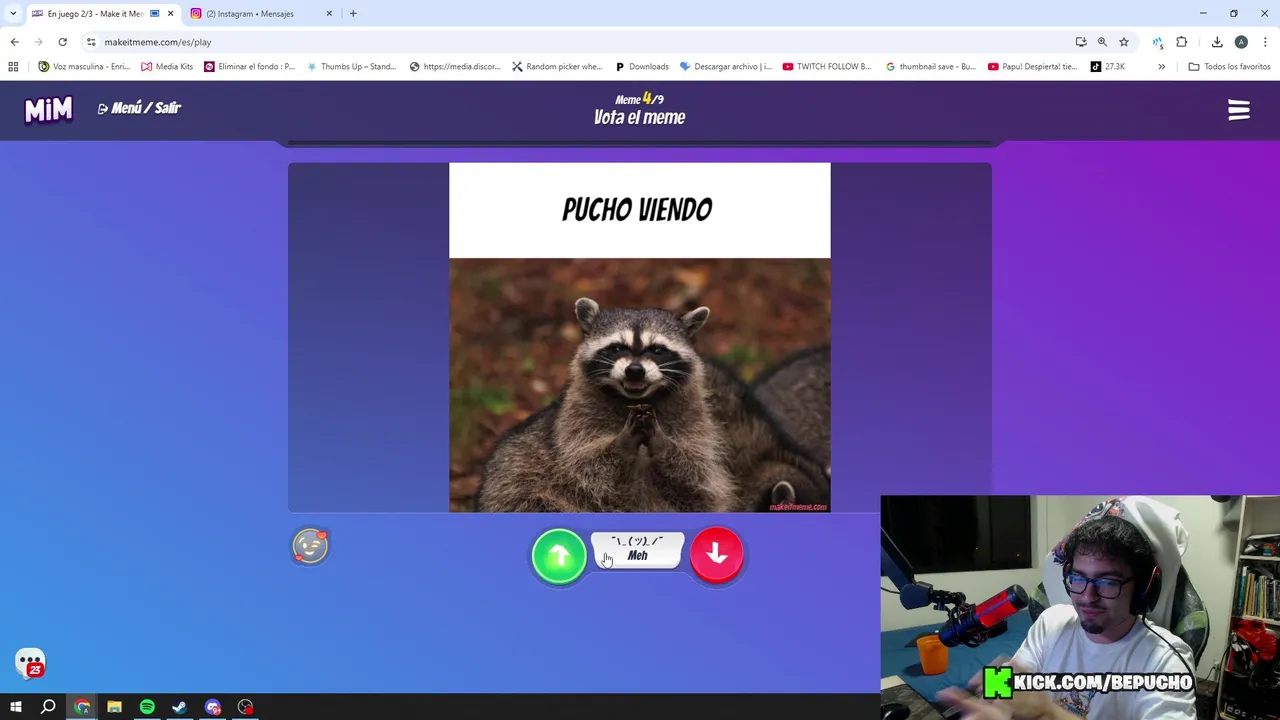The width and height of the screenshot is (1280, 720).
Task: Open the emoji reaction button
Action: pyautogui.click(x=310, y=546)
